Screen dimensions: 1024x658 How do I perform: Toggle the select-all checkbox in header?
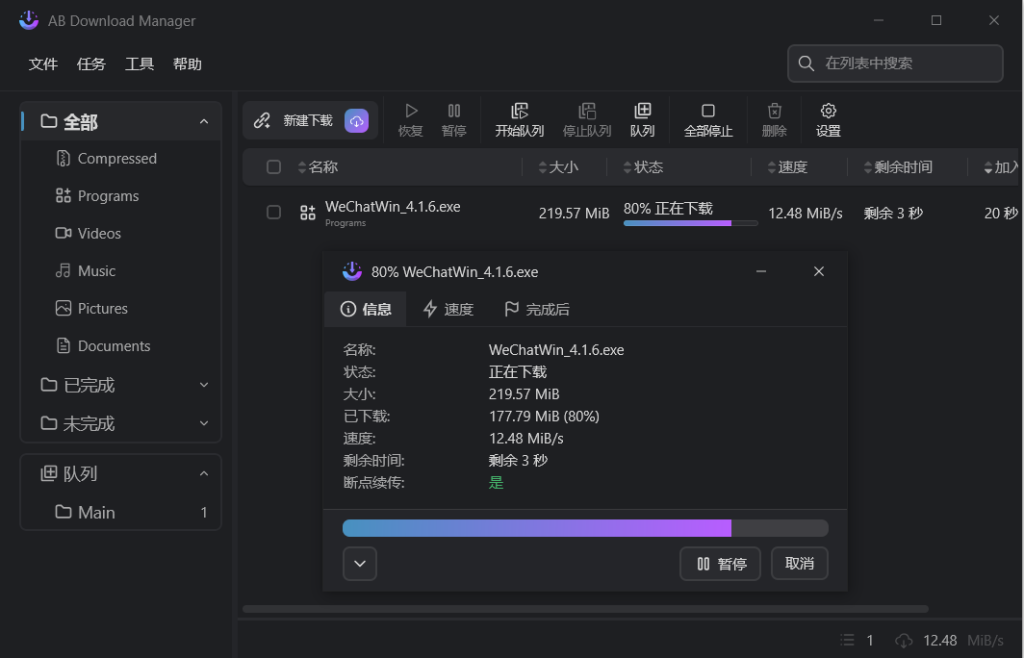274,167
